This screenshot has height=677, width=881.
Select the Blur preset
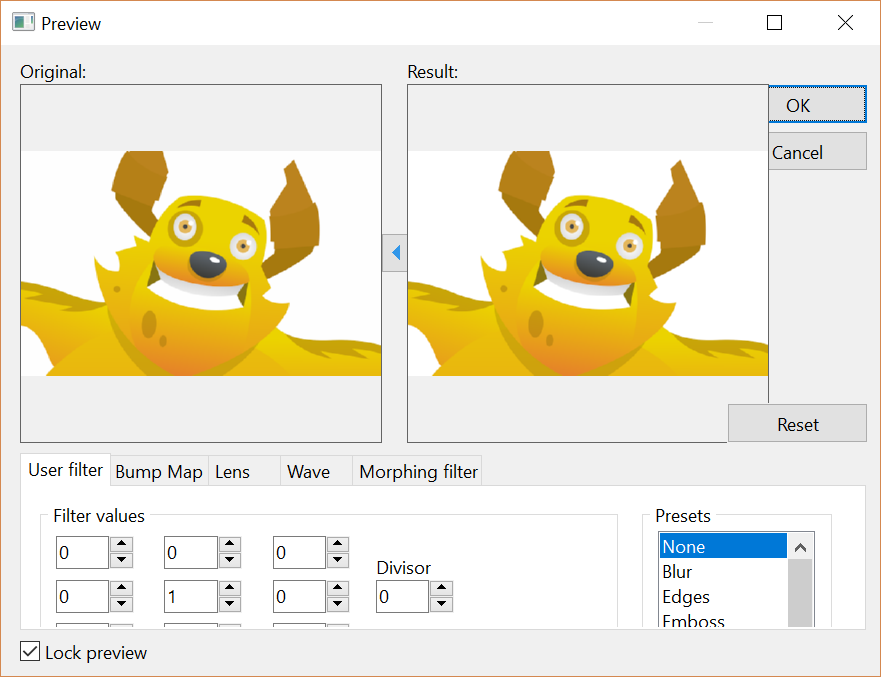723,571
